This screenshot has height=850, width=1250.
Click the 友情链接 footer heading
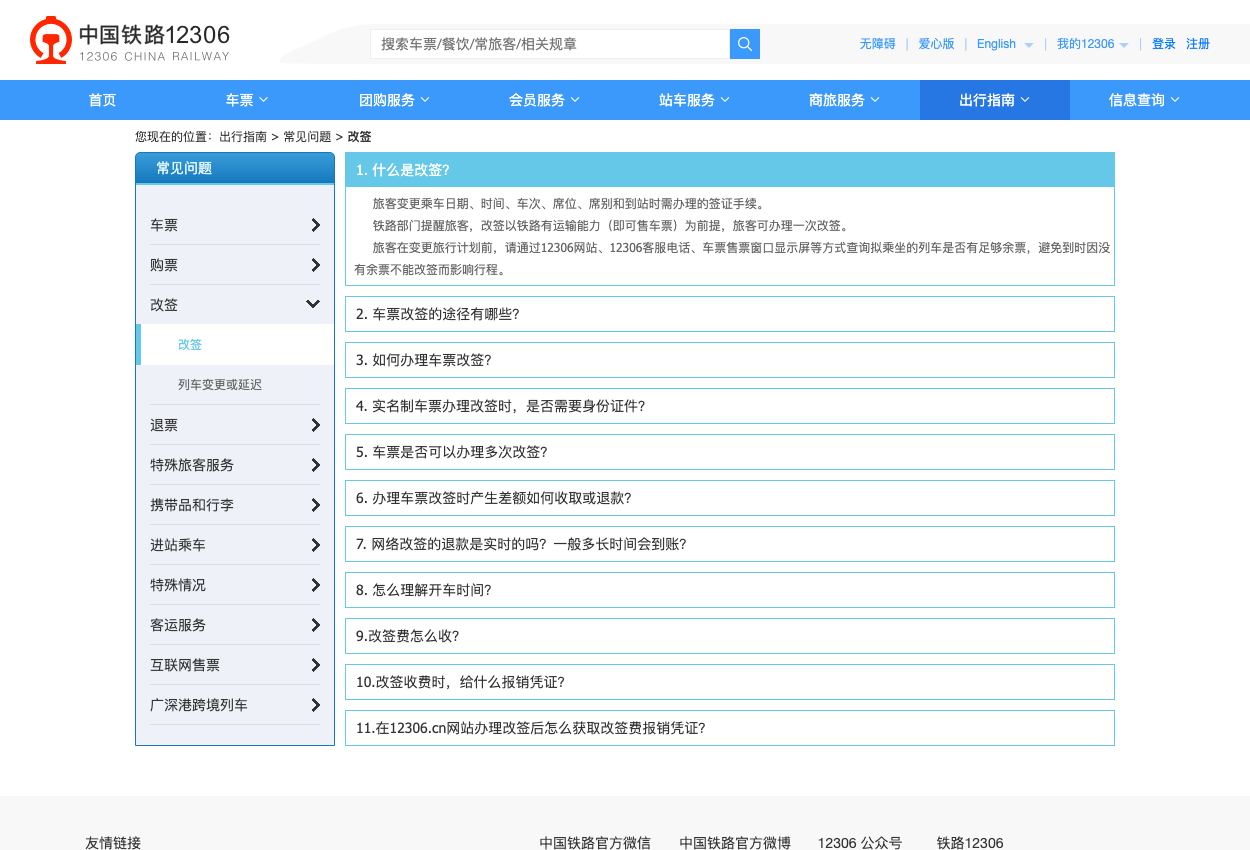click(x=113, y=843)
